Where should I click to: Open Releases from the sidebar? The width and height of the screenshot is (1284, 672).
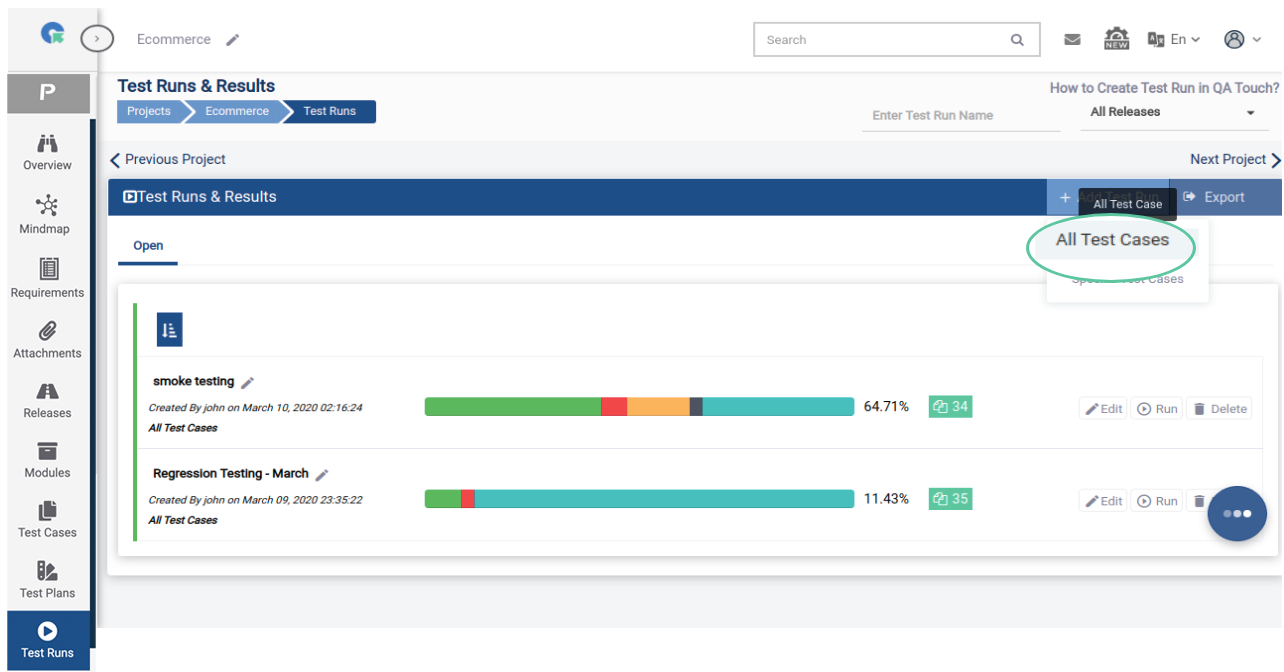[x=47, y=400]
